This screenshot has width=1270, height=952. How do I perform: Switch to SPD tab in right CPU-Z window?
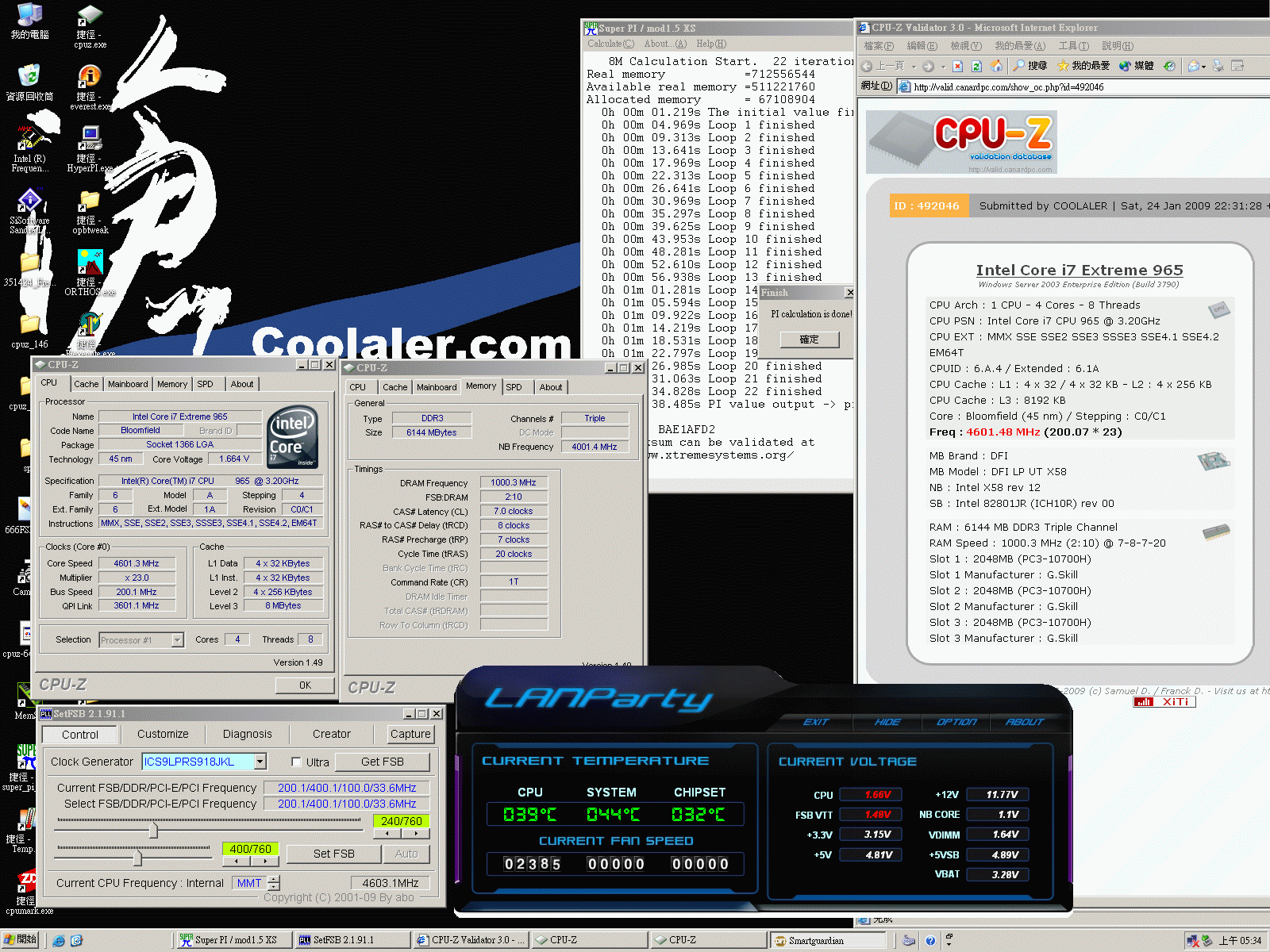coord(514,387)
